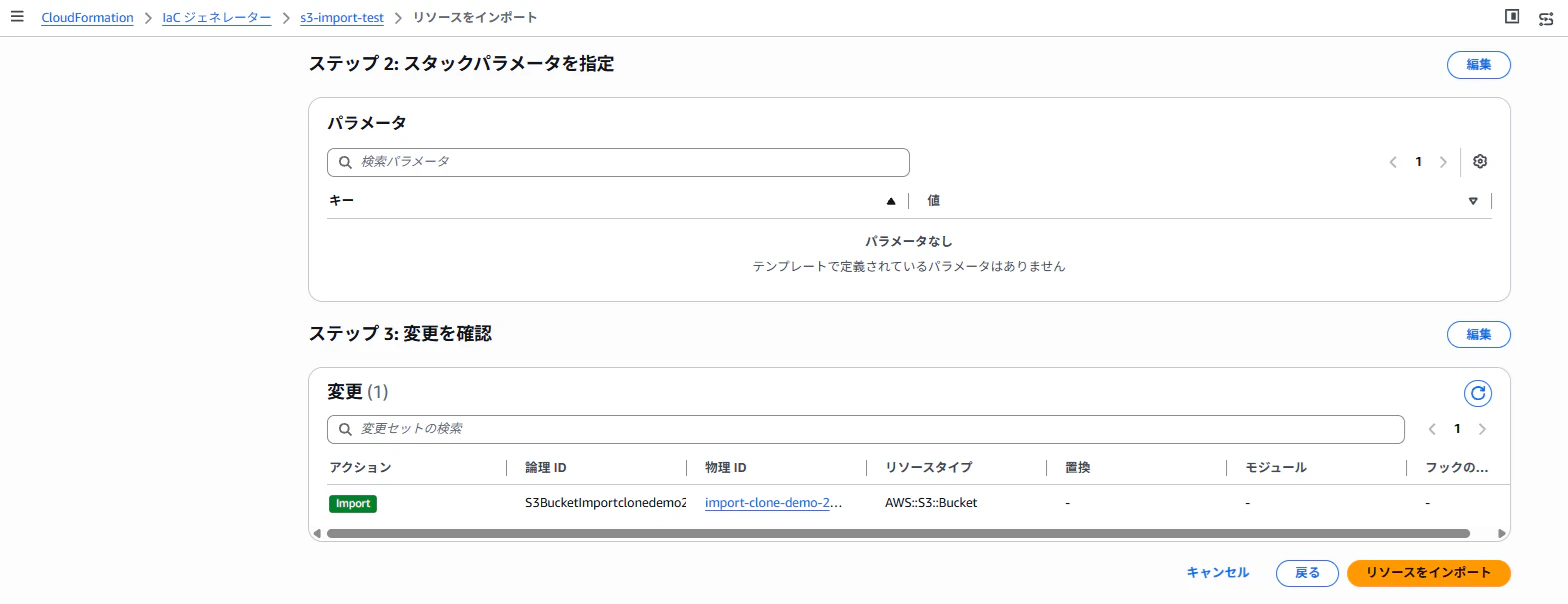
Task: Focus the 変更セットの検索 search field
Action: (865, 429)
